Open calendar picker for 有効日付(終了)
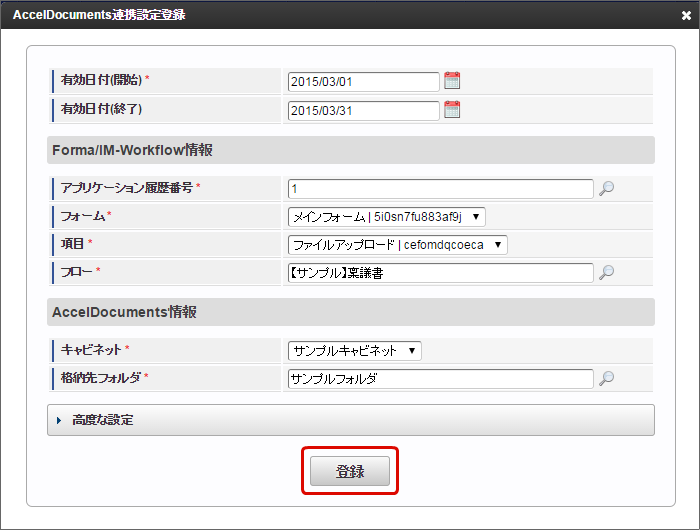The width and height of the screenshot is (700, 530). click(x=452, y=109)
